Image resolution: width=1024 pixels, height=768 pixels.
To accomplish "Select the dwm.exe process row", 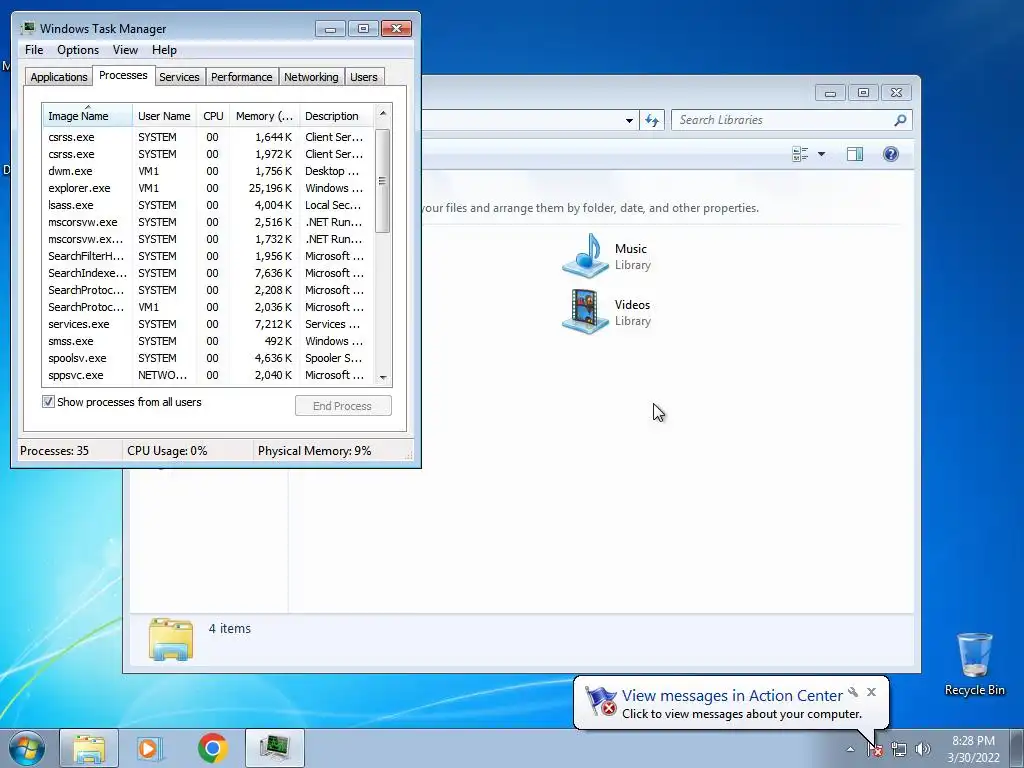I will click(209, 171).
